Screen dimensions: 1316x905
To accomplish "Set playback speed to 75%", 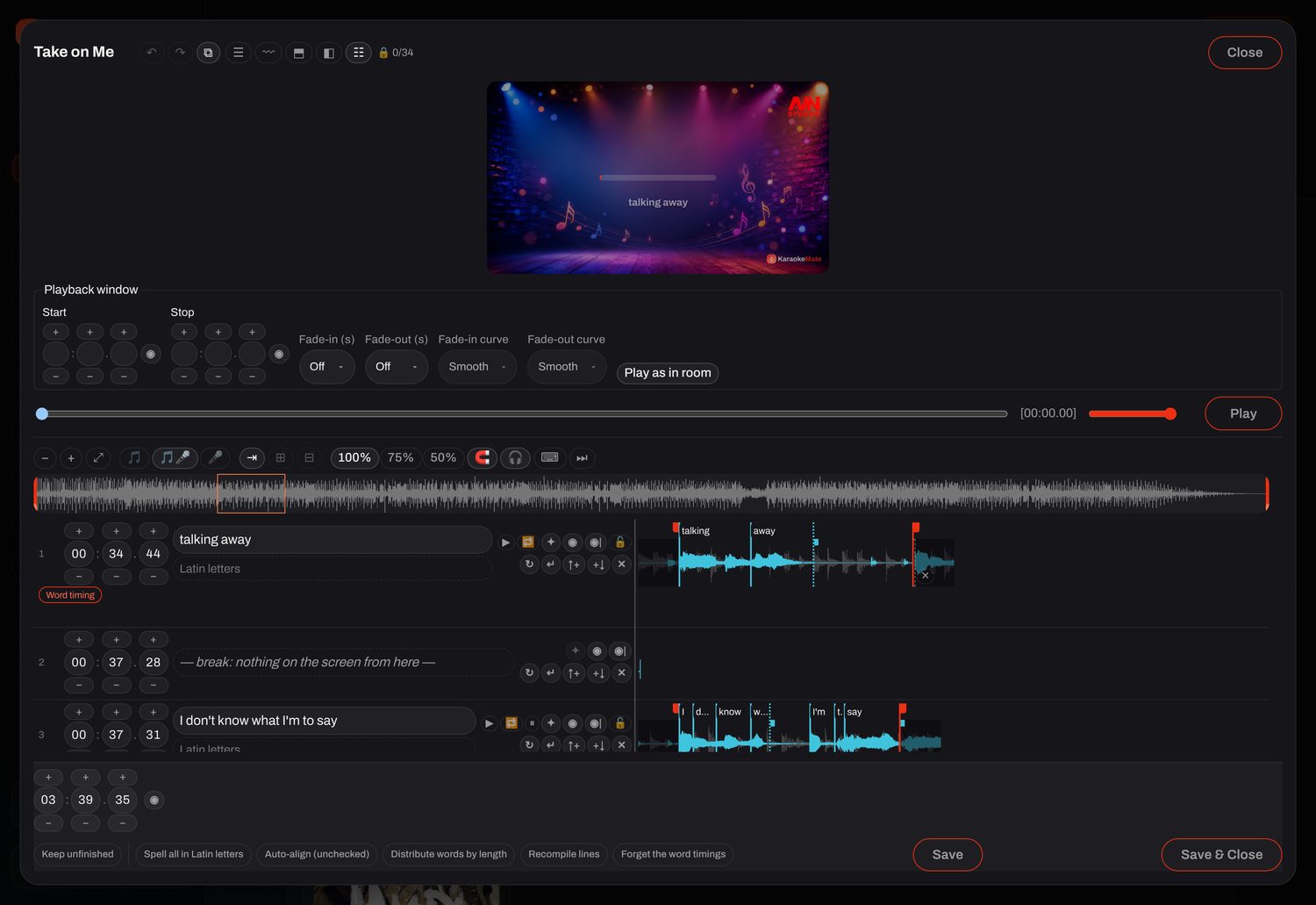I will (401, 457).
